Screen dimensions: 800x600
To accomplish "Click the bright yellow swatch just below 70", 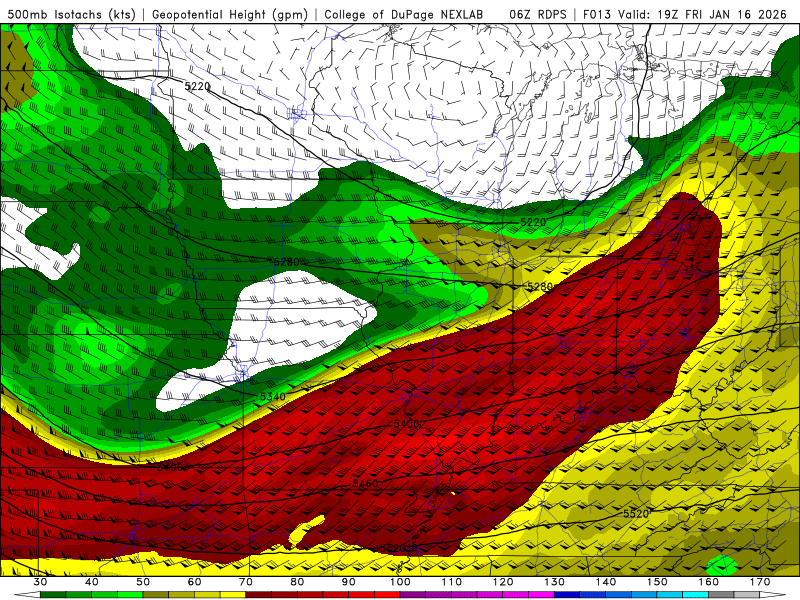I will coord(233,594).
